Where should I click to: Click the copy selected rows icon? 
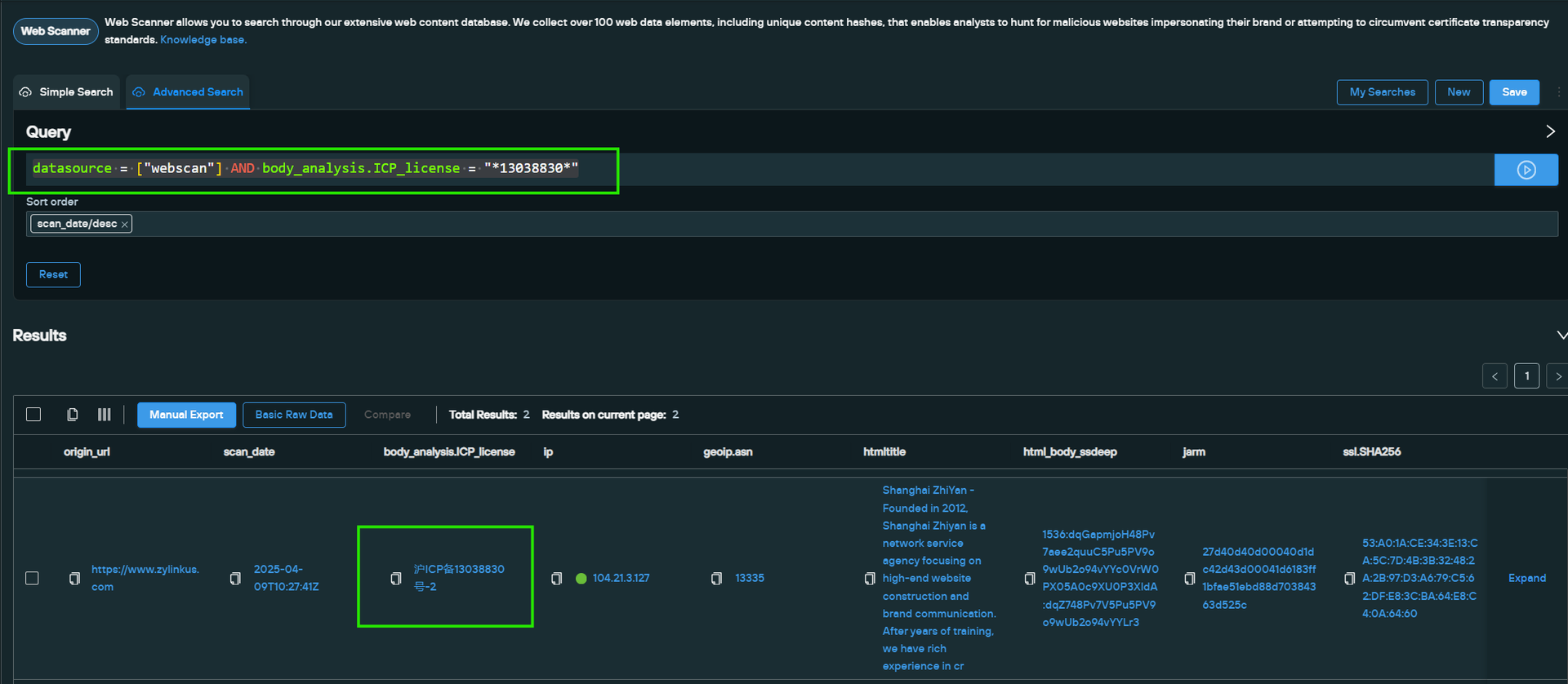72,415
